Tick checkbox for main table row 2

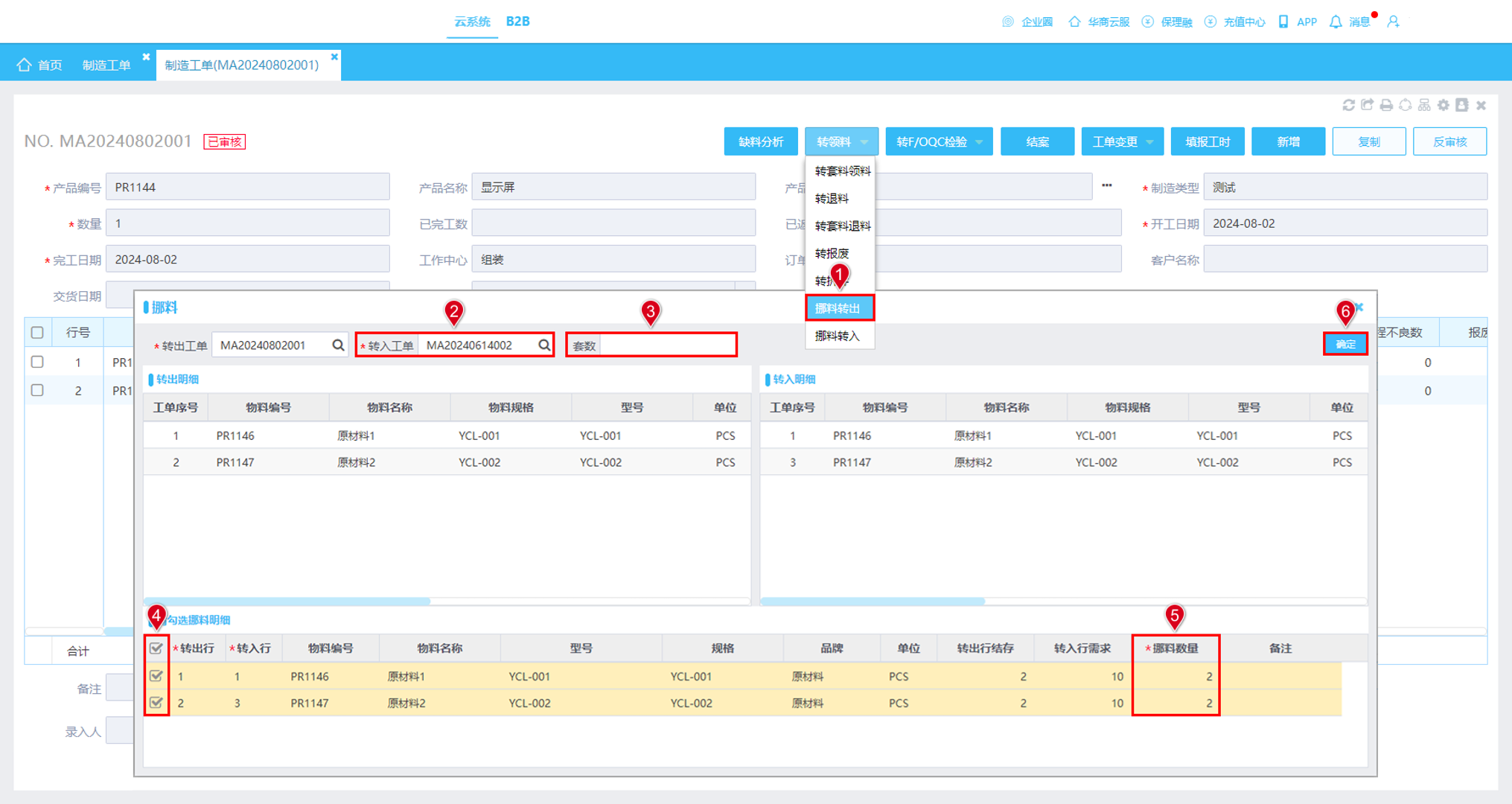tap(37, 390)
